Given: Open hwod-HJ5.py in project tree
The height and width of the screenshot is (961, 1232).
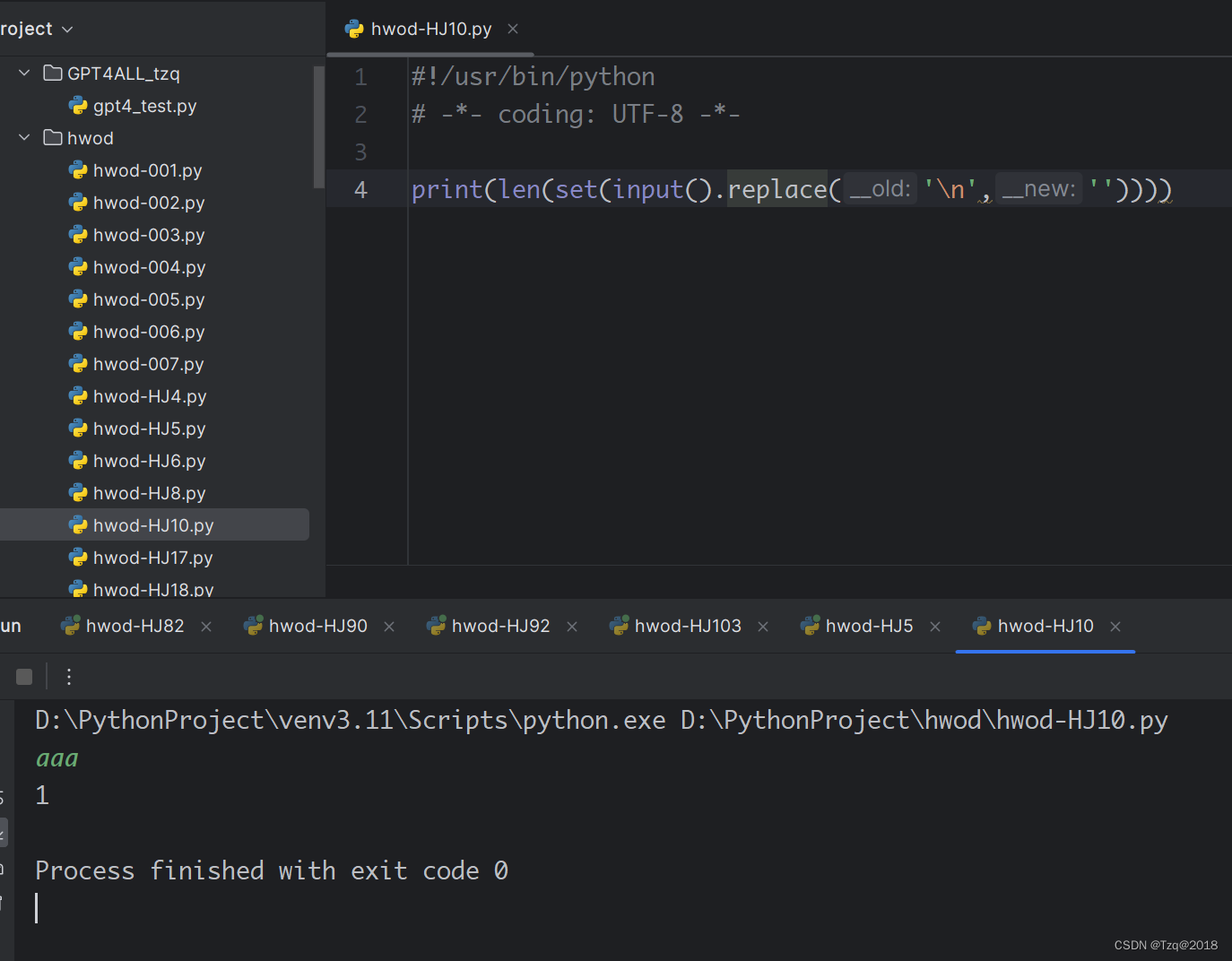Looking at the screenshot, I should coord(149,429).
